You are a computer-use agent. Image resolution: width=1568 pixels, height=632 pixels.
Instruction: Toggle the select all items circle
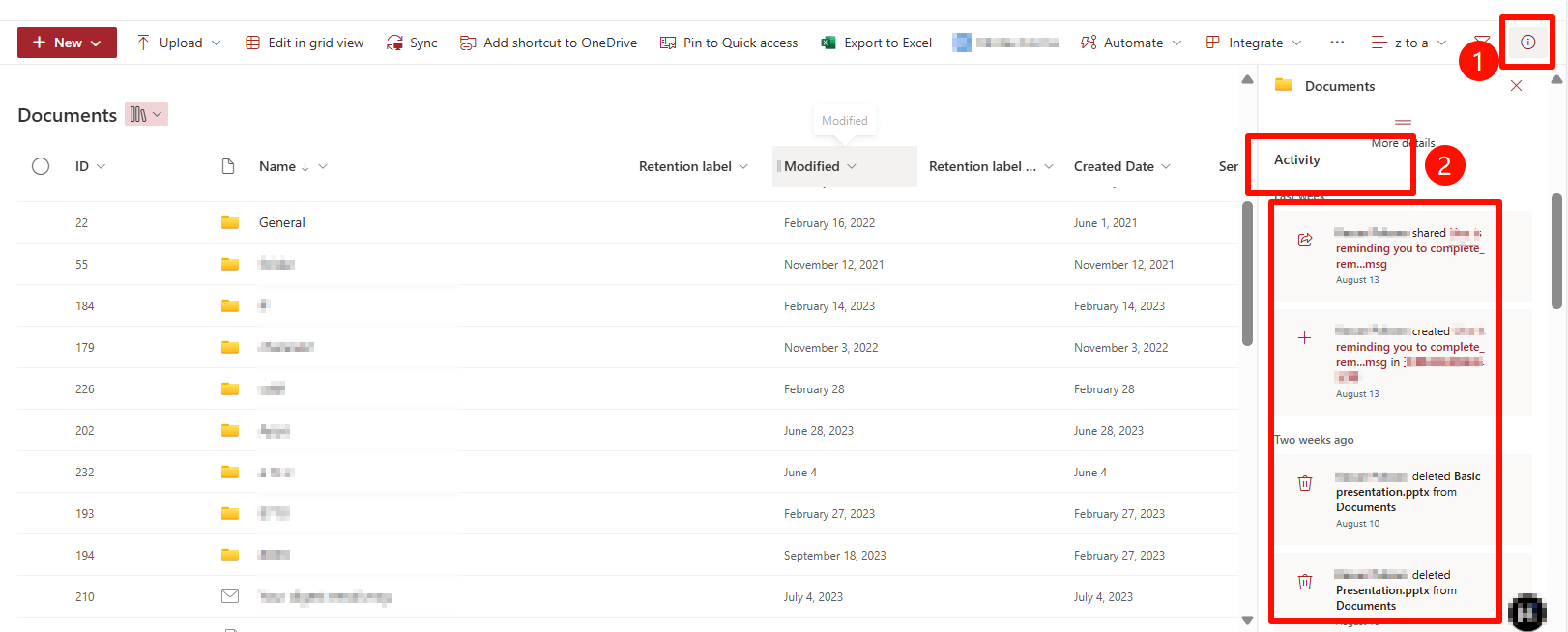click(x=41, y=166)
